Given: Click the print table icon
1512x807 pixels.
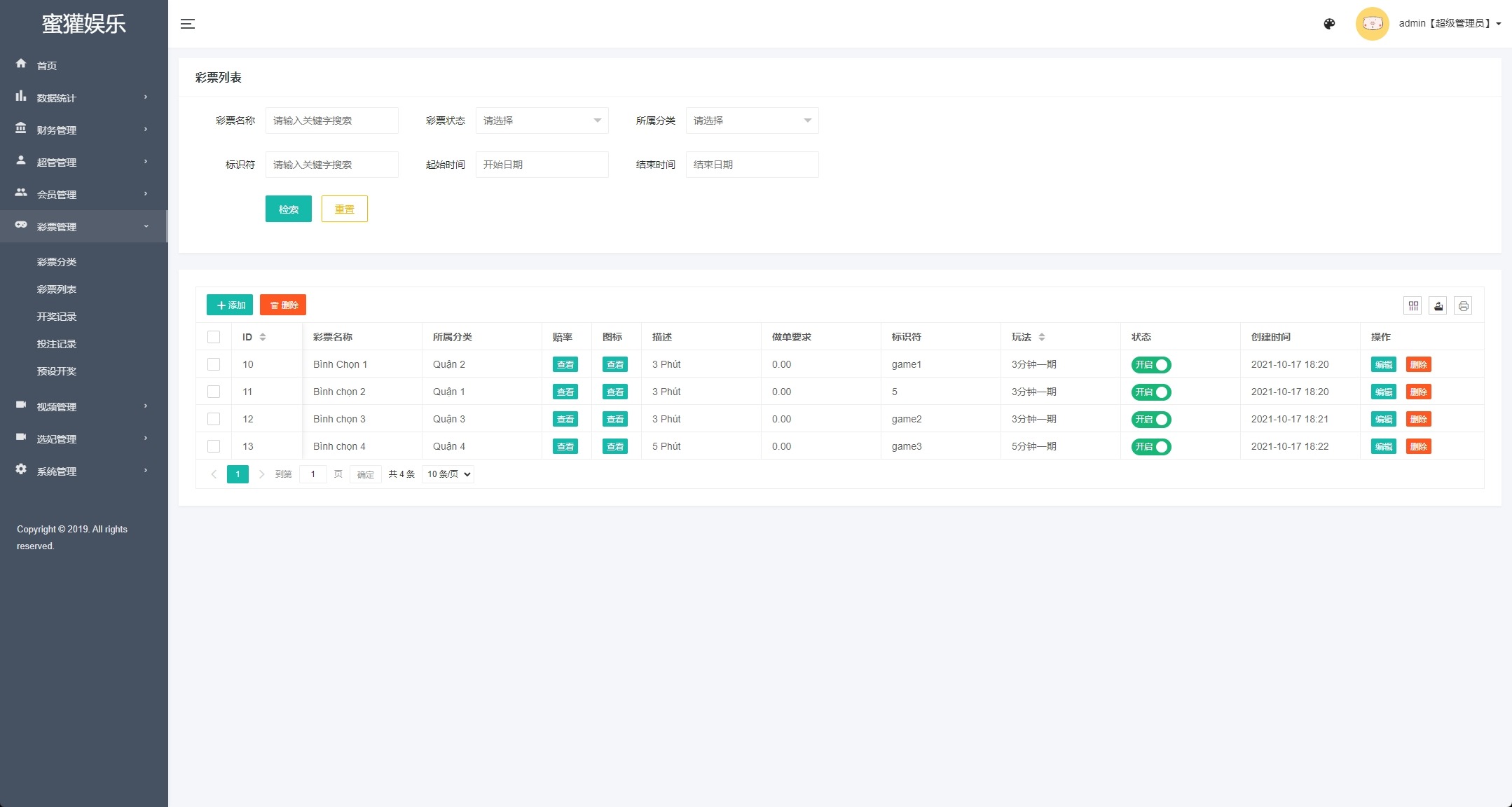Looking at the screenshot, I should pos(1463,305).
